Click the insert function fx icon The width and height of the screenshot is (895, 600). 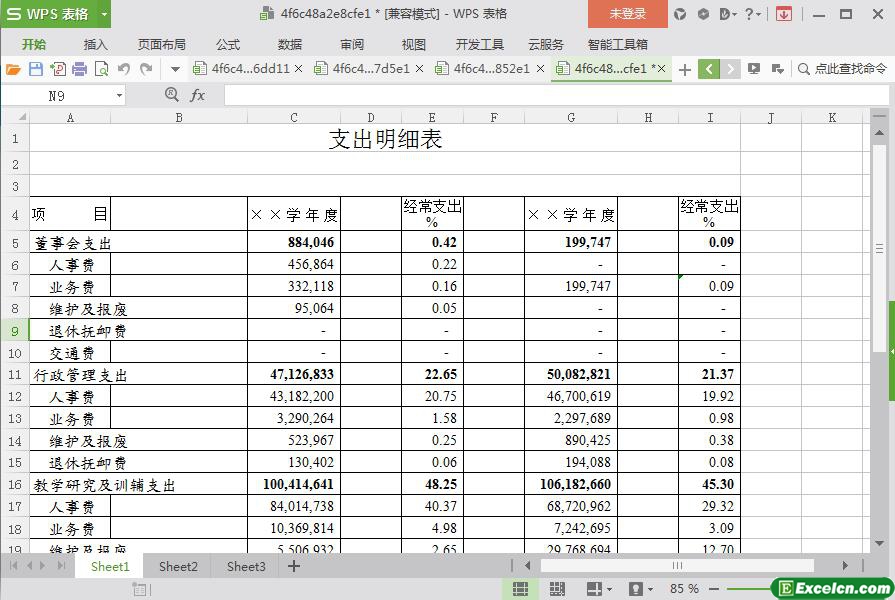(x=198, y=95)
